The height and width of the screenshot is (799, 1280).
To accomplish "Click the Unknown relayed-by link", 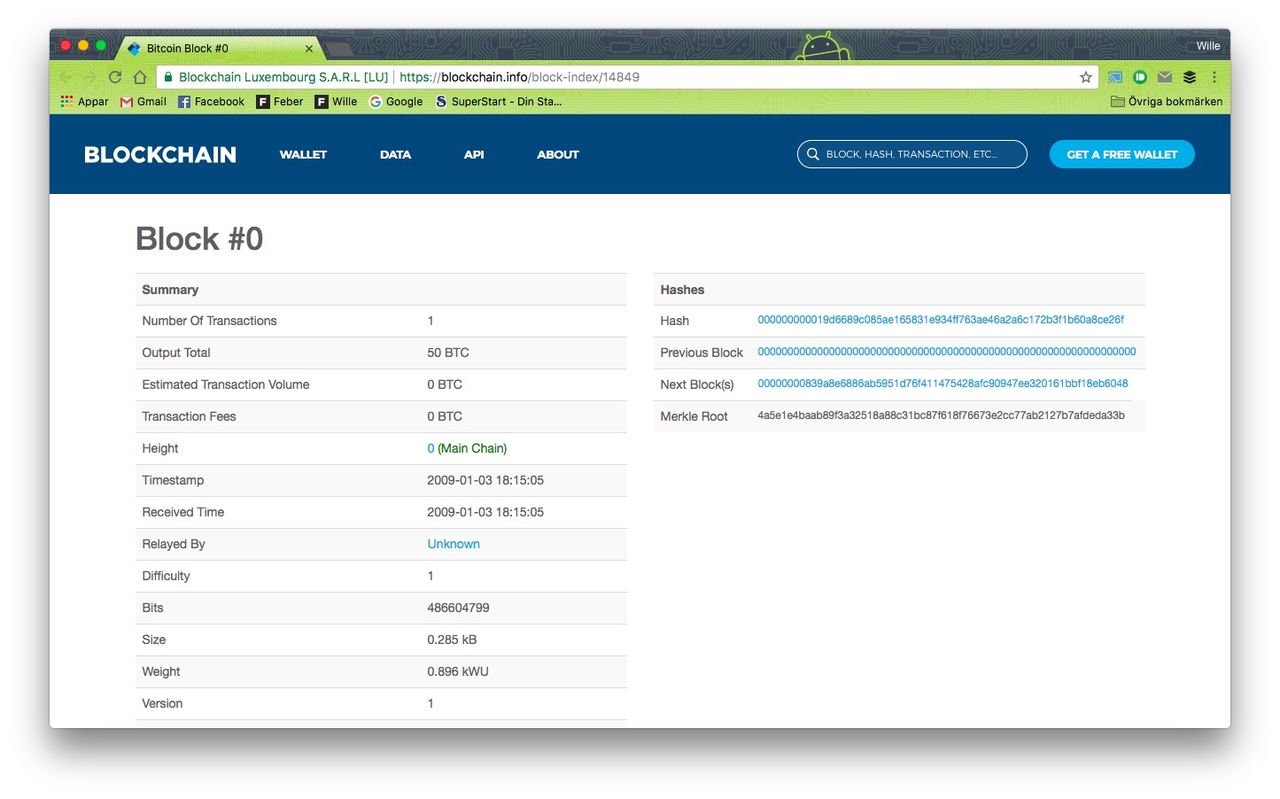I will click(453, 544).
